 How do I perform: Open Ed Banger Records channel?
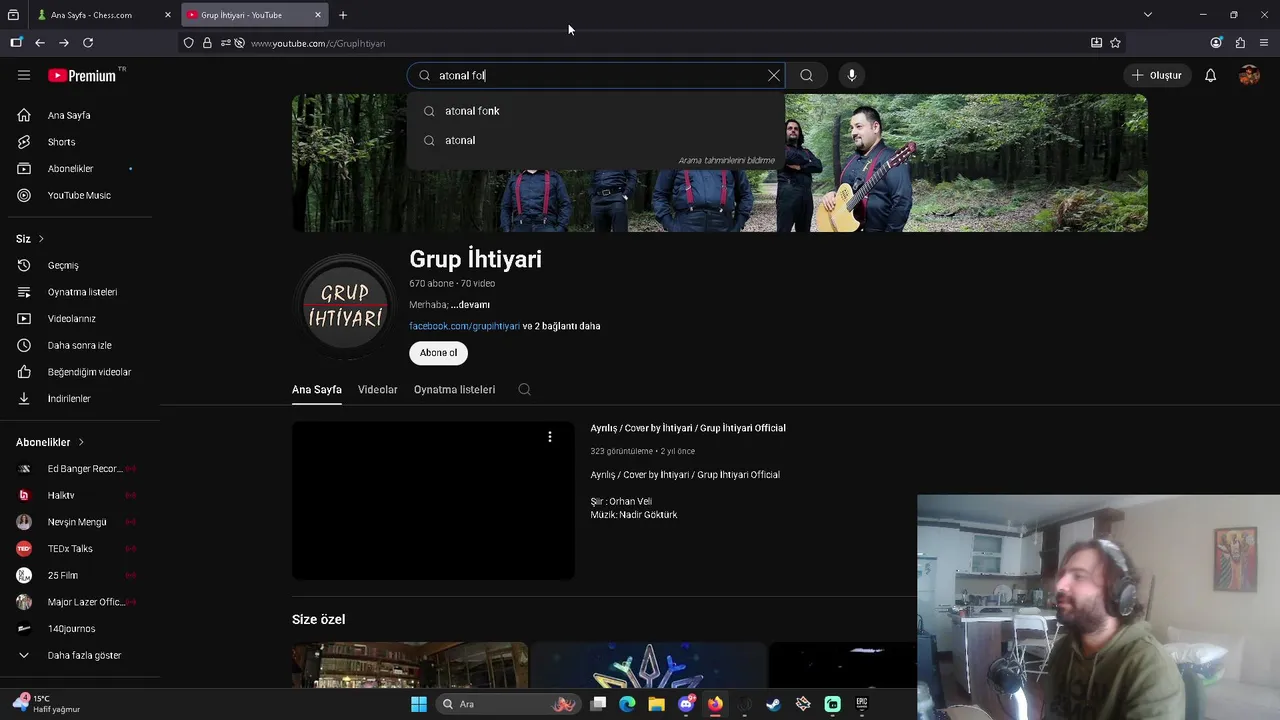(80, 468)
